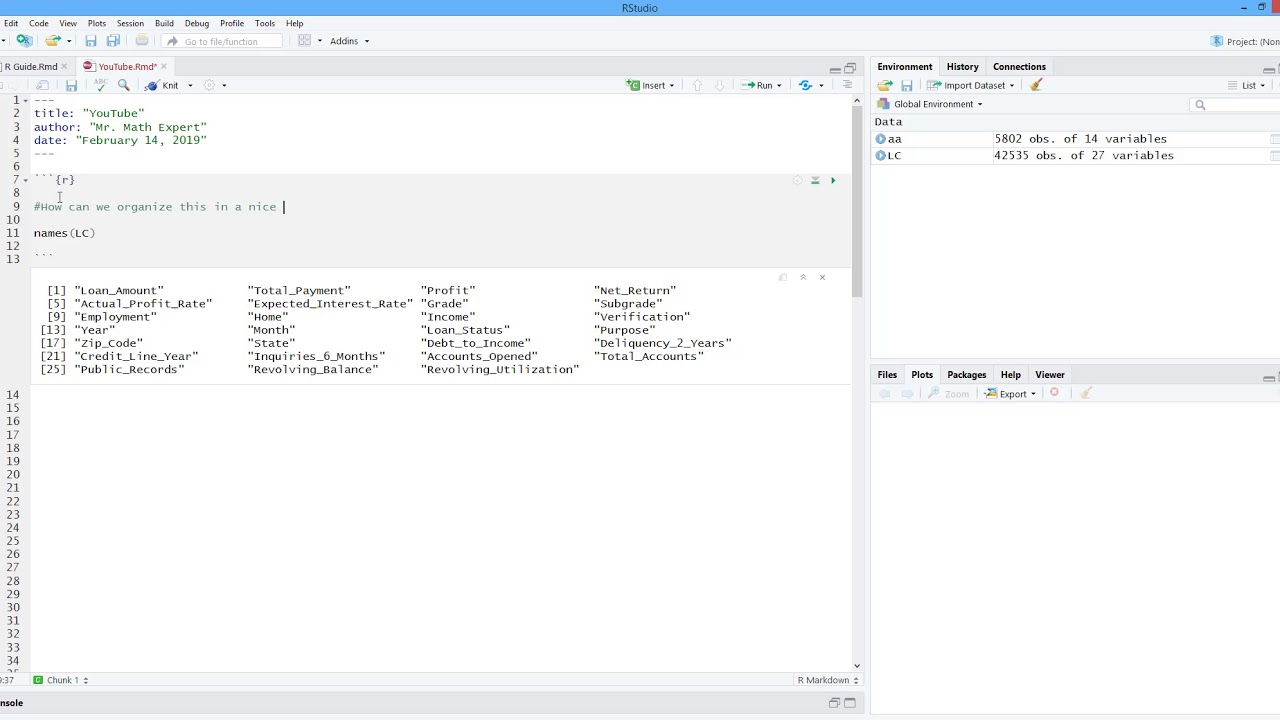The width and height of the screenshot is (1280, 720).
Task: Open the Help tab
Action: point(1011,375)
